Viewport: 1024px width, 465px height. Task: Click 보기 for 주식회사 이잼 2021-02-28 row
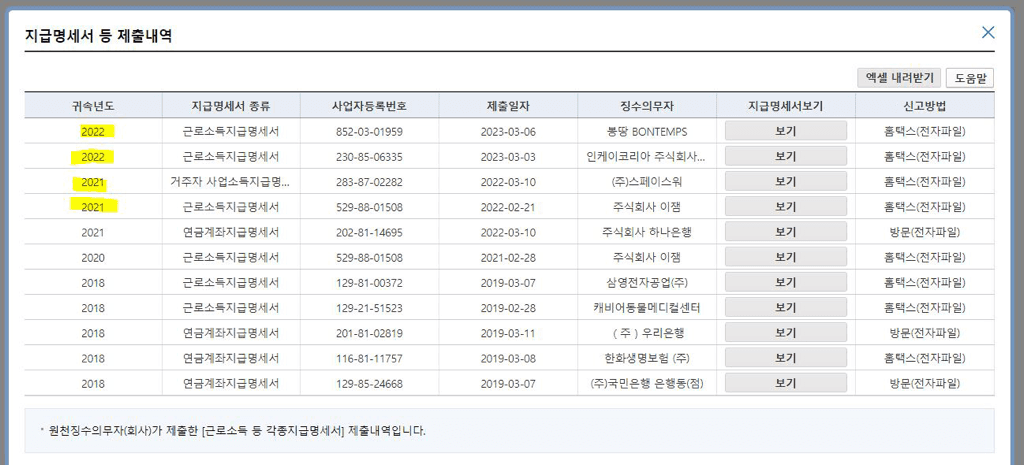786,257
